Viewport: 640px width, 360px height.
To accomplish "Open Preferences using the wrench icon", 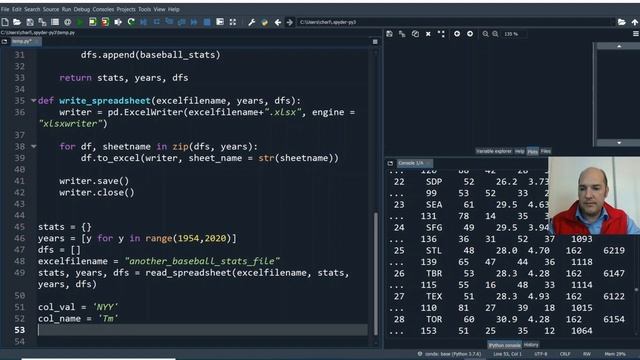I will (x=251, y=22).
